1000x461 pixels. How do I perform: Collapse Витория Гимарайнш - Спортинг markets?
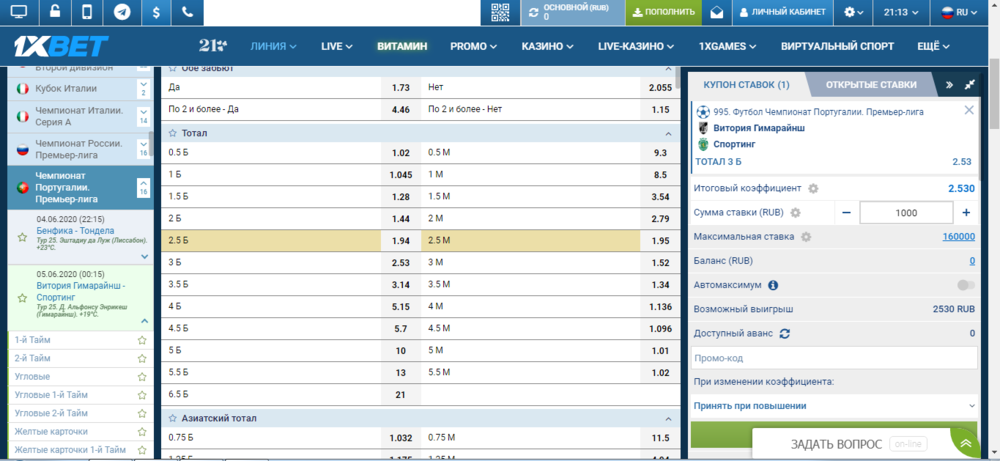point(144,321)
